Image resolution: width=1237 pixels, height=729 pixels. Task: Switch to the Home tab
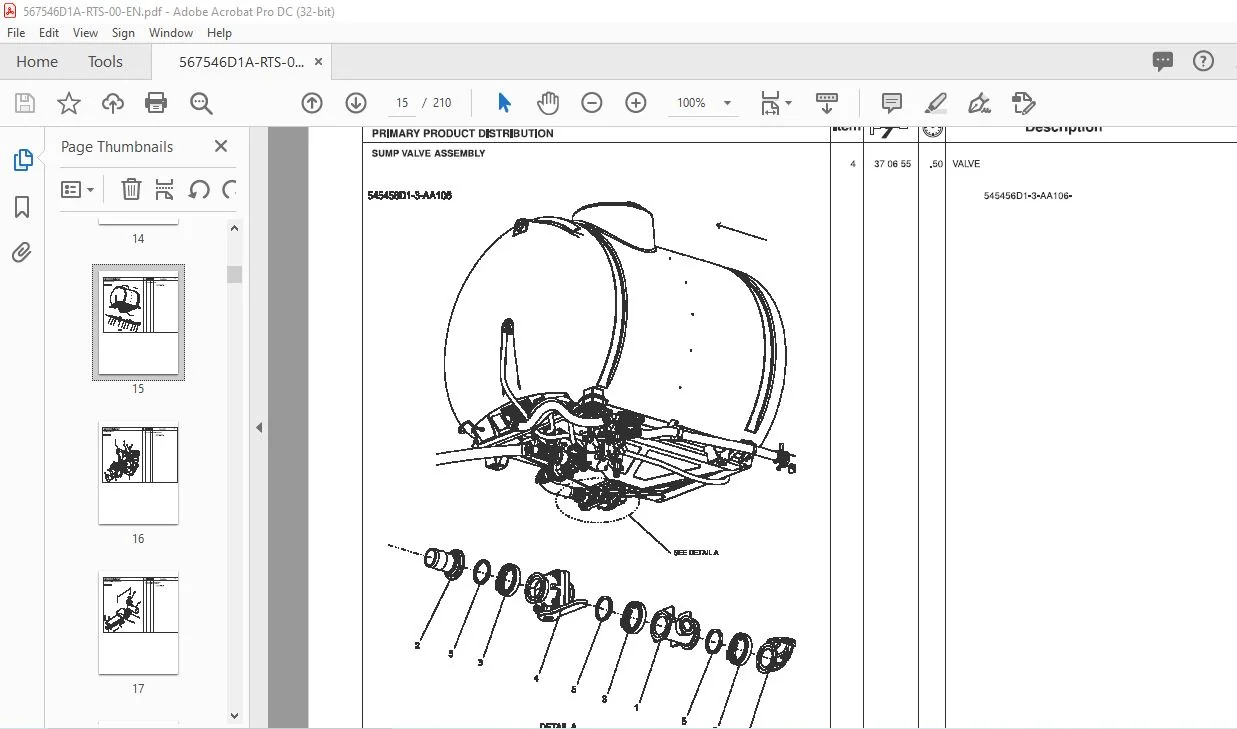(x=37, y=61)
